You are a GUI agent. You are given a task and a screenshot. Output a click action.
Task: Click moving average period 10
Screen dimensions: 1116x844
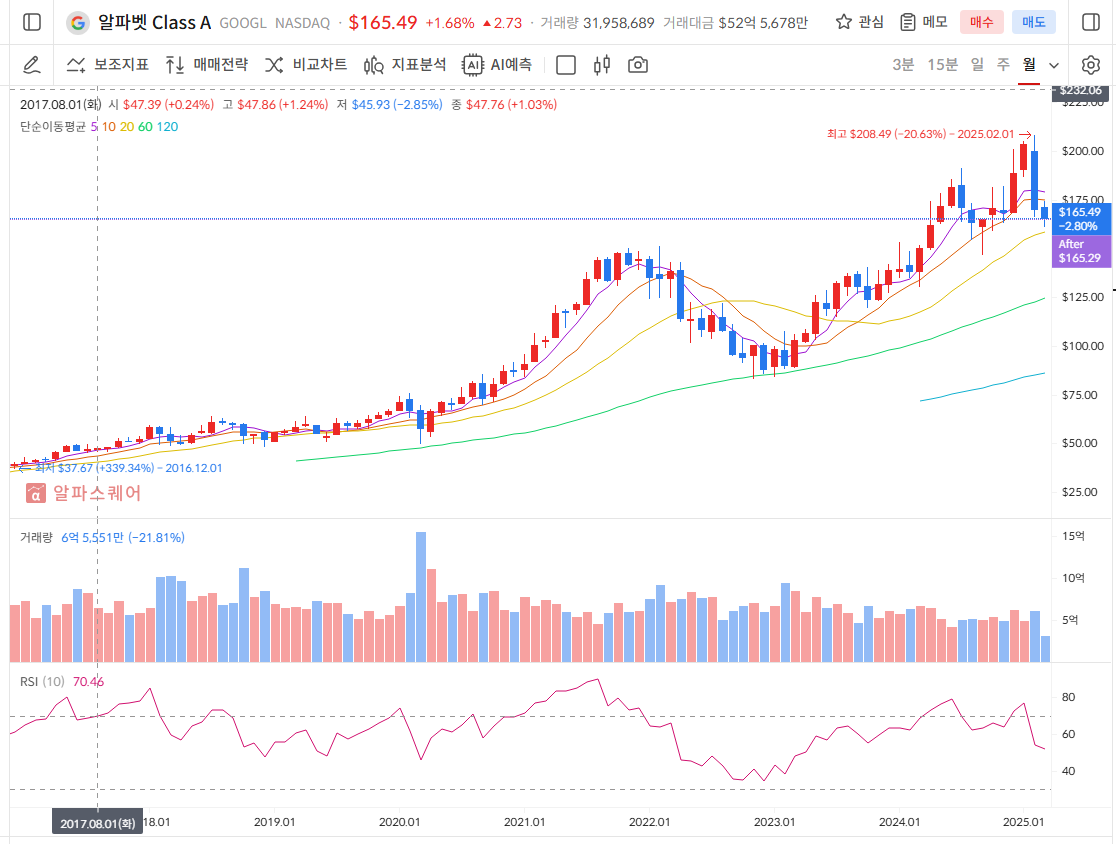(108, 127)
